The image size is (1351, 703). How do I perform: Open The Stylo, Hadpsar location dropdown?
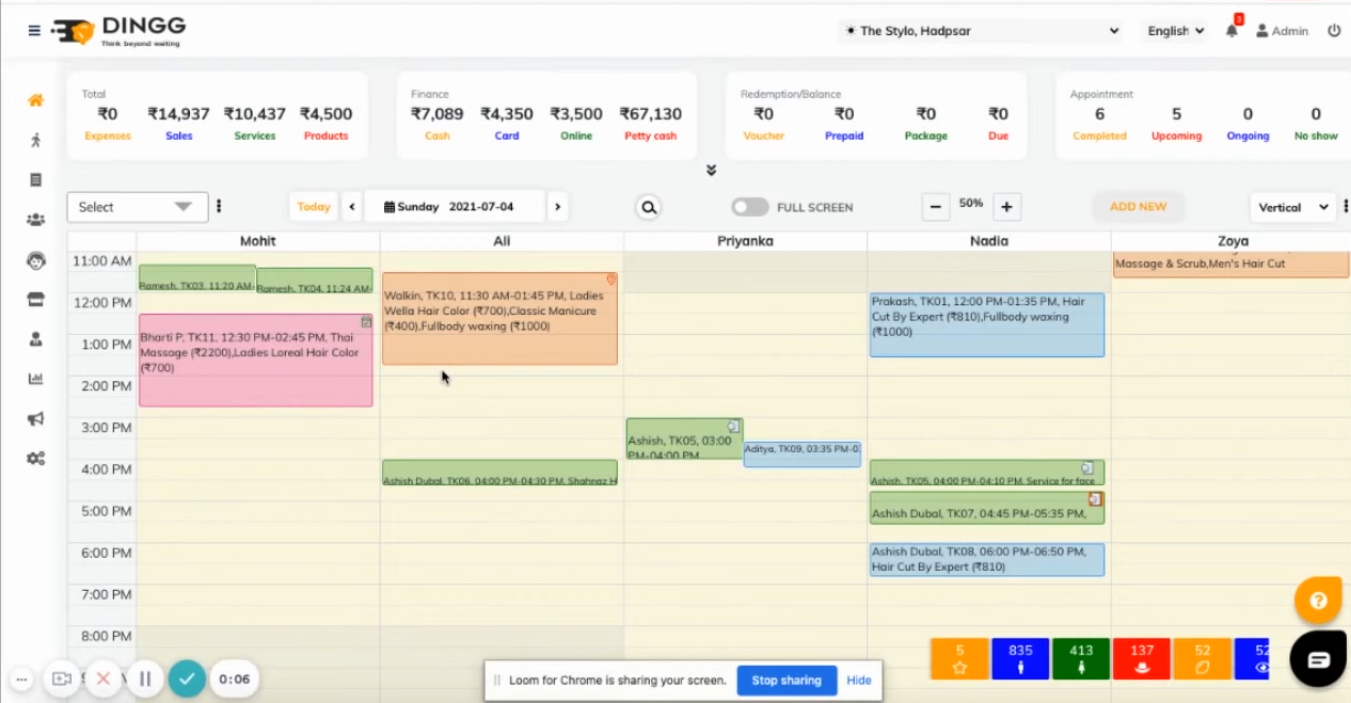coord(981,31)
